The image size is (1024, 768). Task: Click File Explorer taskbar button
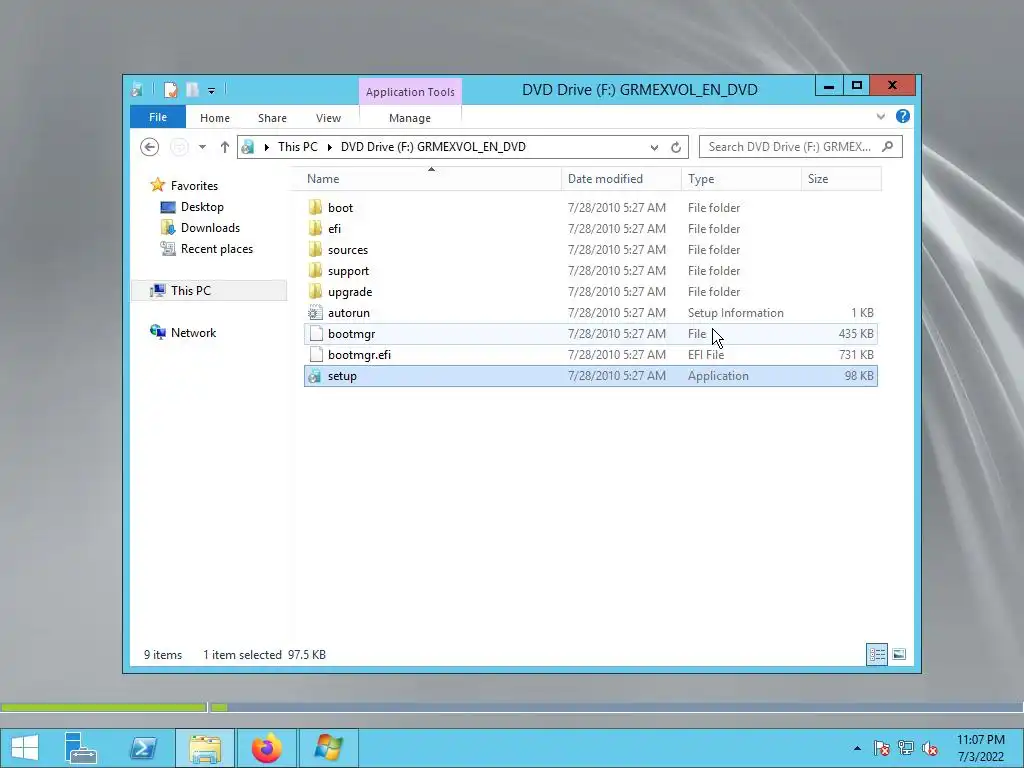(204, 748)
